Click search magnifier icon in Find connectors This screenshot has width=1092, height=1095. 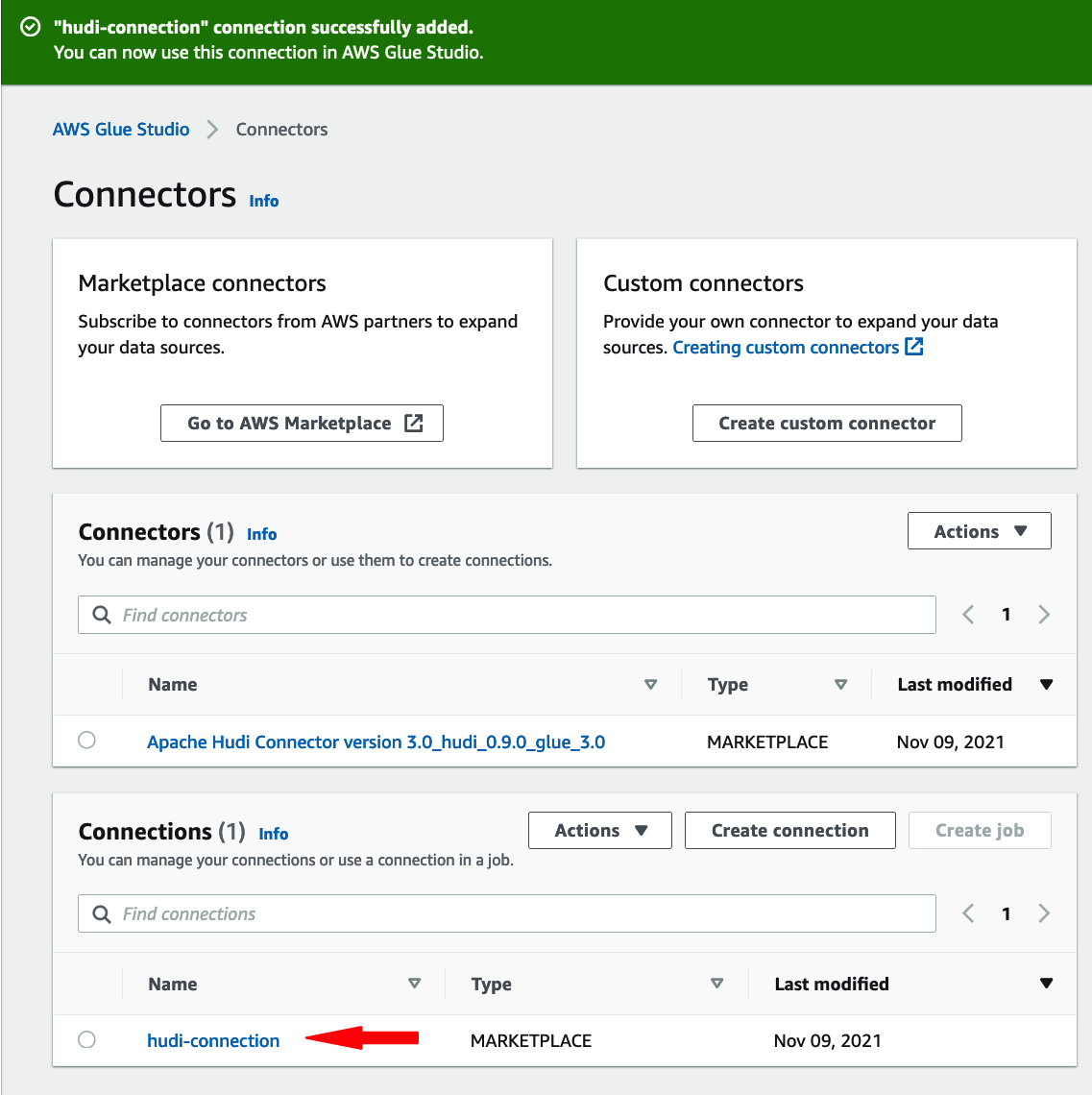(x=102, y=615)
